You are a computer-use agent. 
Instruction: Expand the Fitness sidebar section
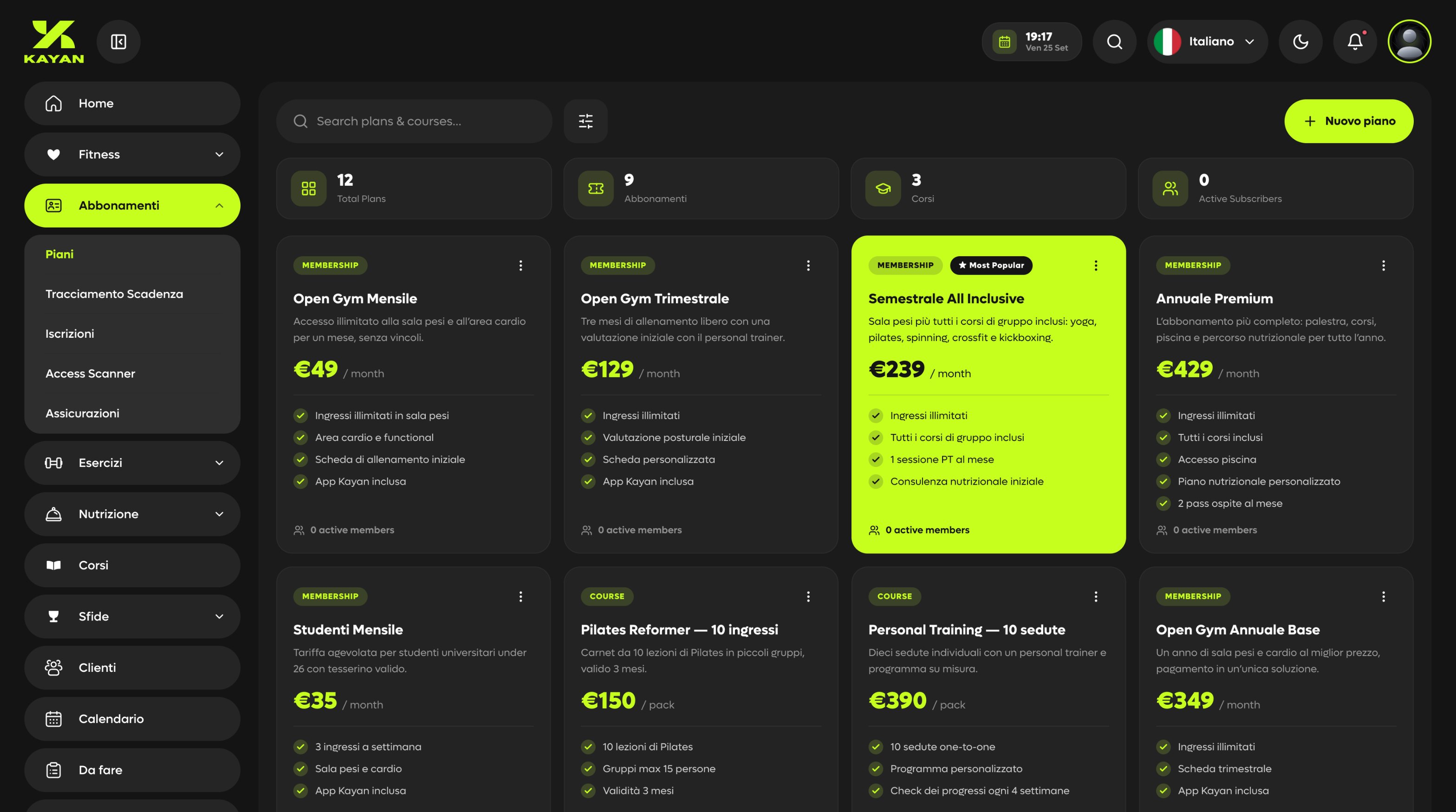(x=132, y=155)
